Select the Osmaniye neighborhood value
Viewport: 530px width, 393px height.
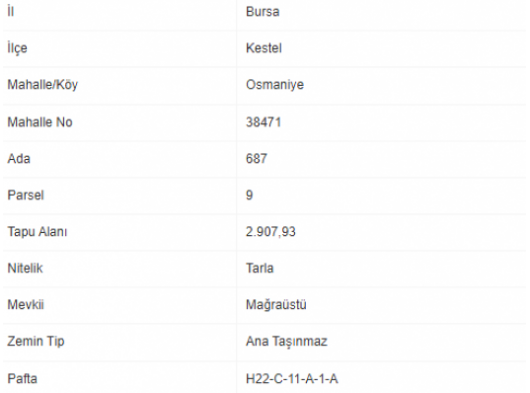click(x=275, y=84)
